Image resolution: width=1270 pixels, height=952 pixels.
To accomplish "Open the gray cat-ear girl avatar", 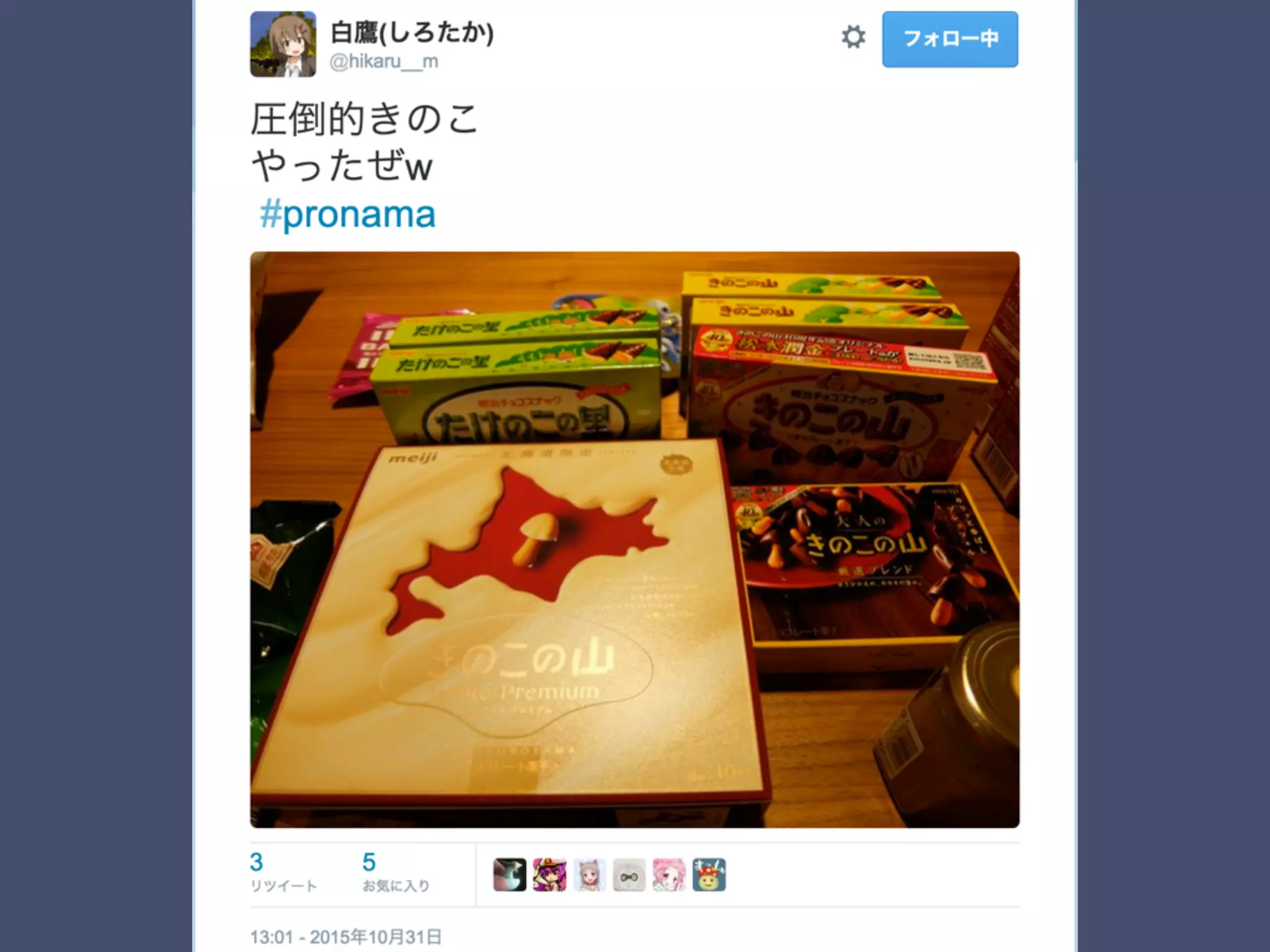I will tap(589, 875).
